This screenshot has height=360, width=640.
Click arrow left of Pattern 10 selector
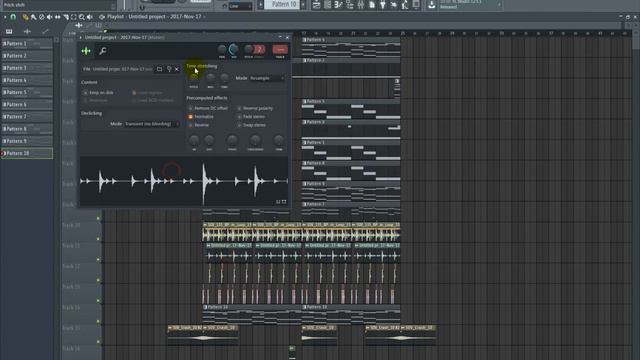coord(261,4)
